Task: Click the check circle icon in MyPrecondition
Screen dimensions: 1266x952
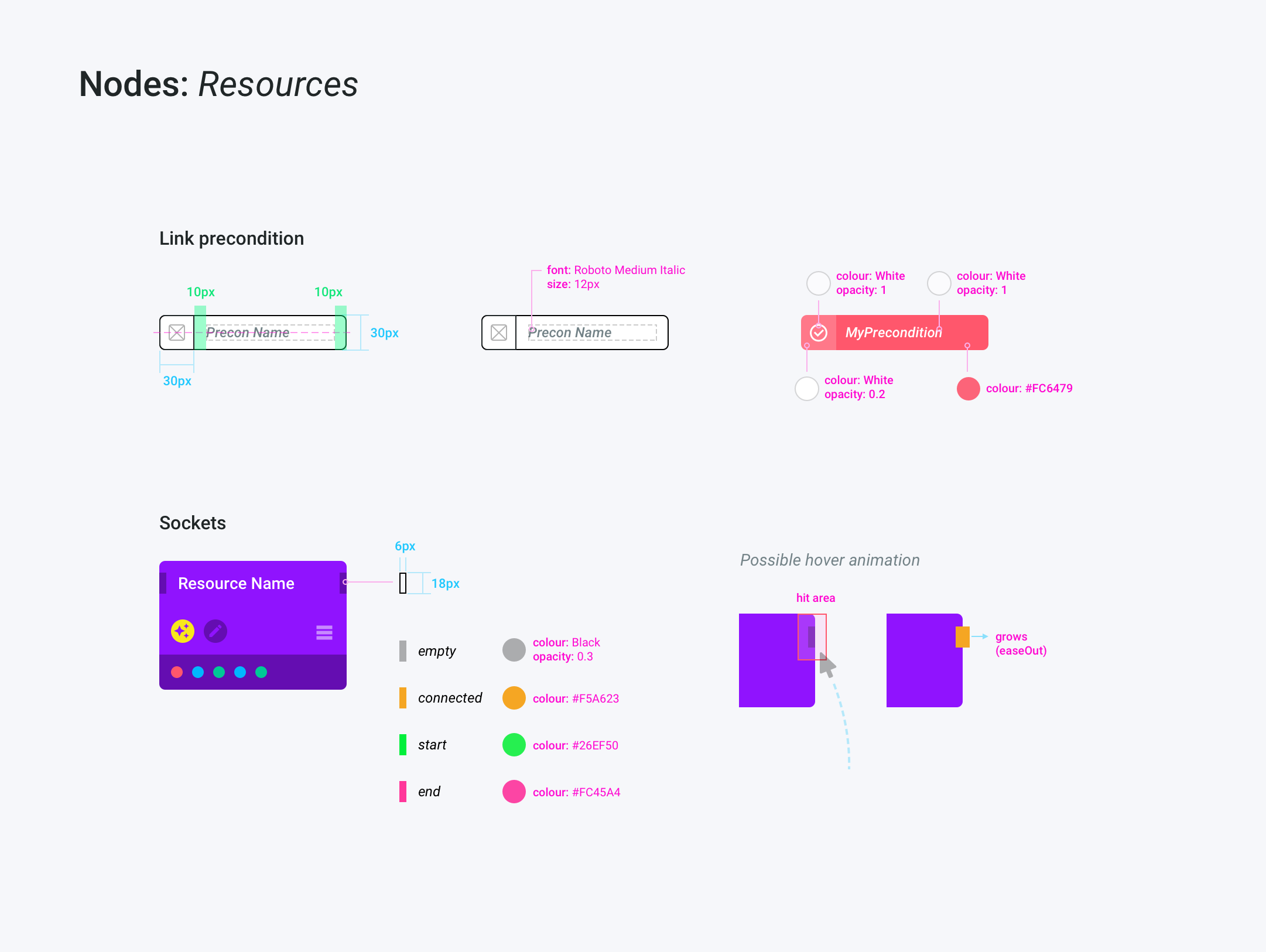Action: coord(819,333)
